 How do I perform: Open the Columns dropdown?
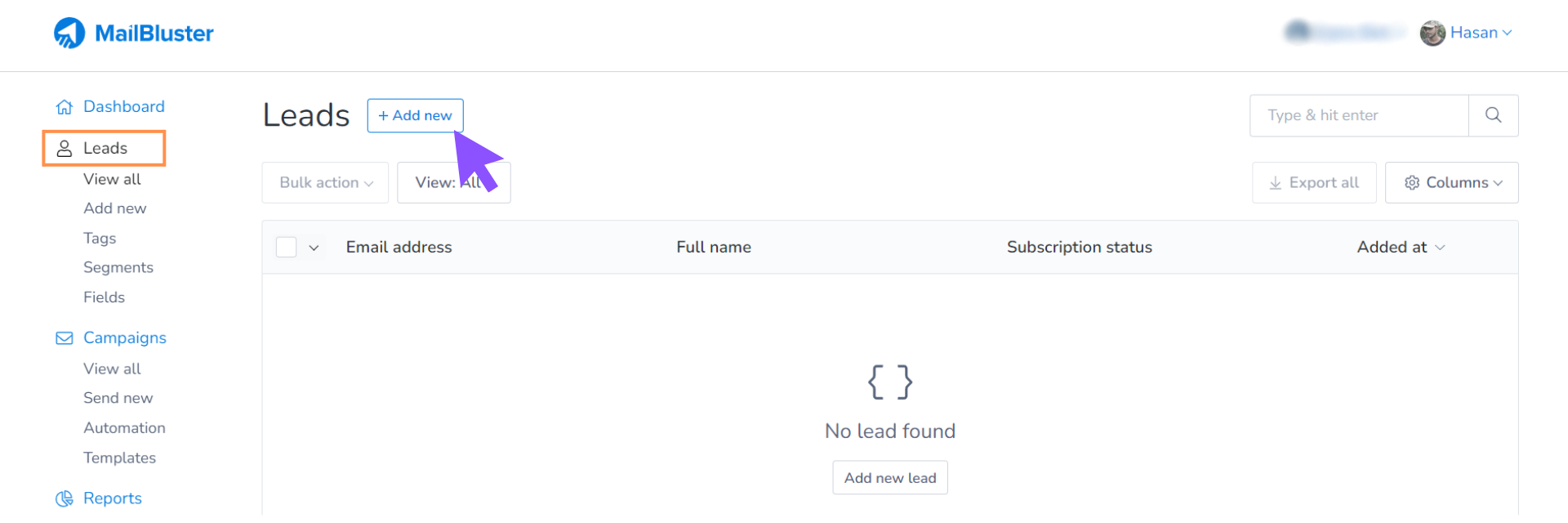pos(1451,182)
